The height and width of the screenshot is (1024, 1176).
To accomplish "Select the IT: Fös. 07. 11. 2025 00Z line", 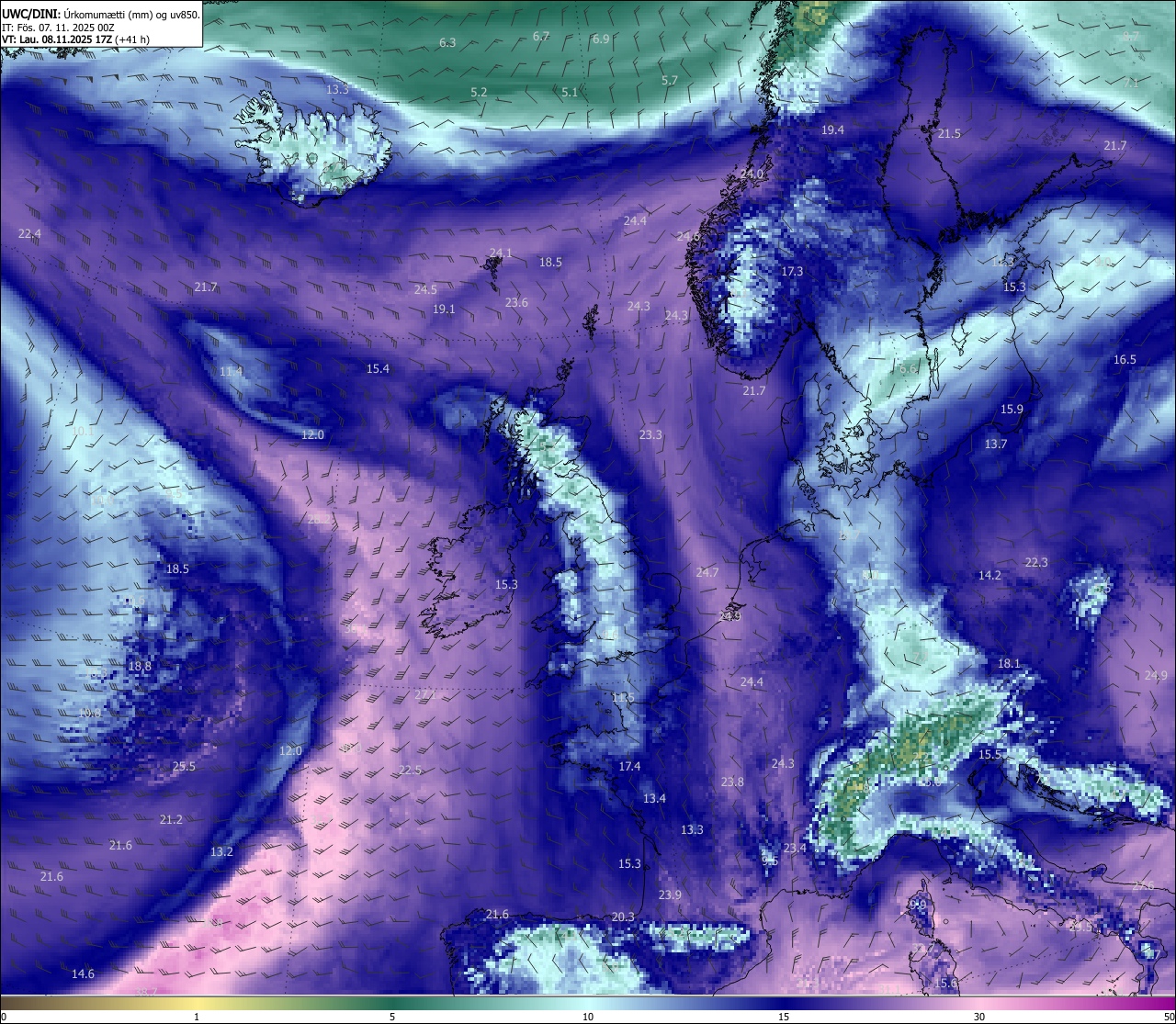I will tap(58, 28).
